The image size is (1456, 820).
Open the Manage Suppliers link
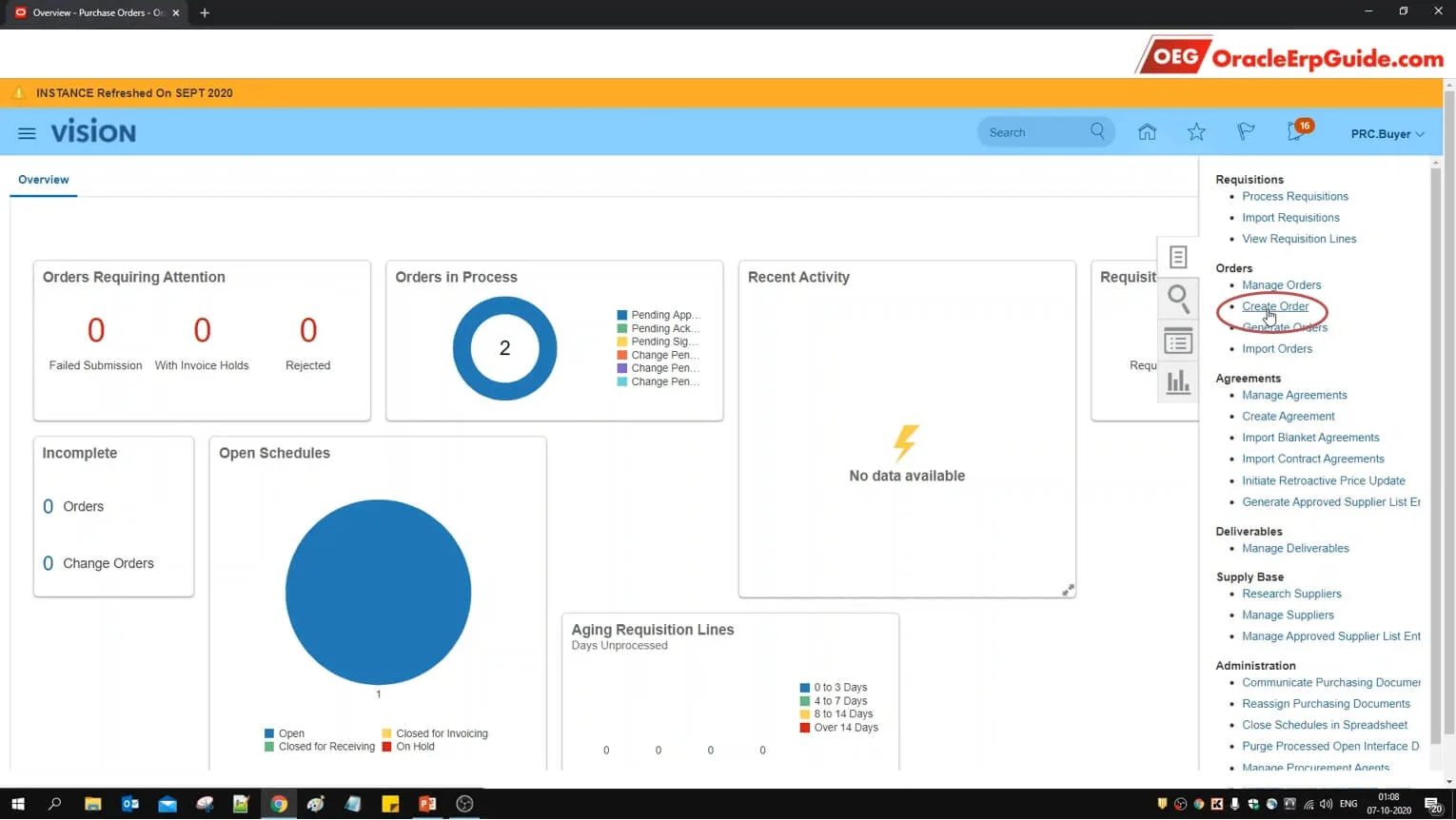tap(1288, 615)
